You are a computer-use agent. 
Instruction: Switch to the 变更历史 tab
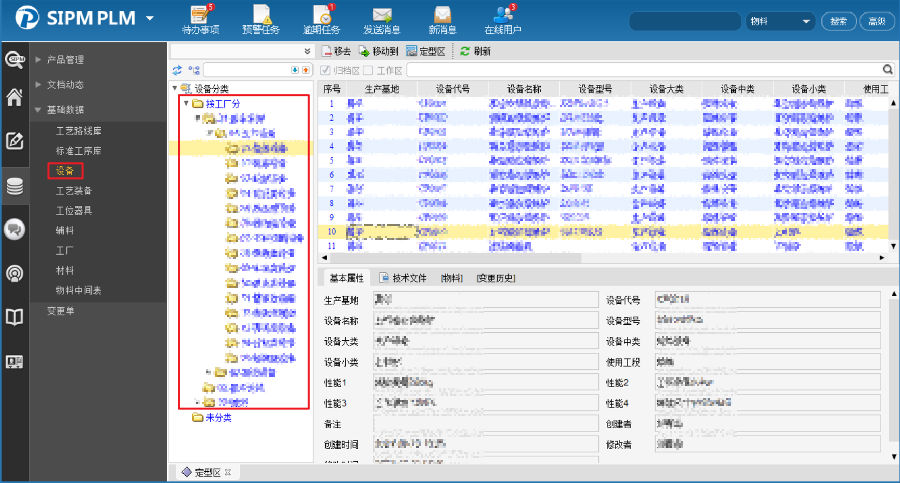(495, 277)
